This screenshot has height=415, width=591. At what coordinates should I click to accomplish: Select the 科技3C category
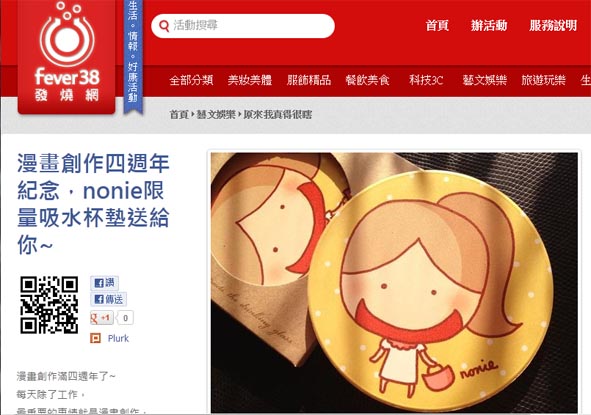point(426,80)
